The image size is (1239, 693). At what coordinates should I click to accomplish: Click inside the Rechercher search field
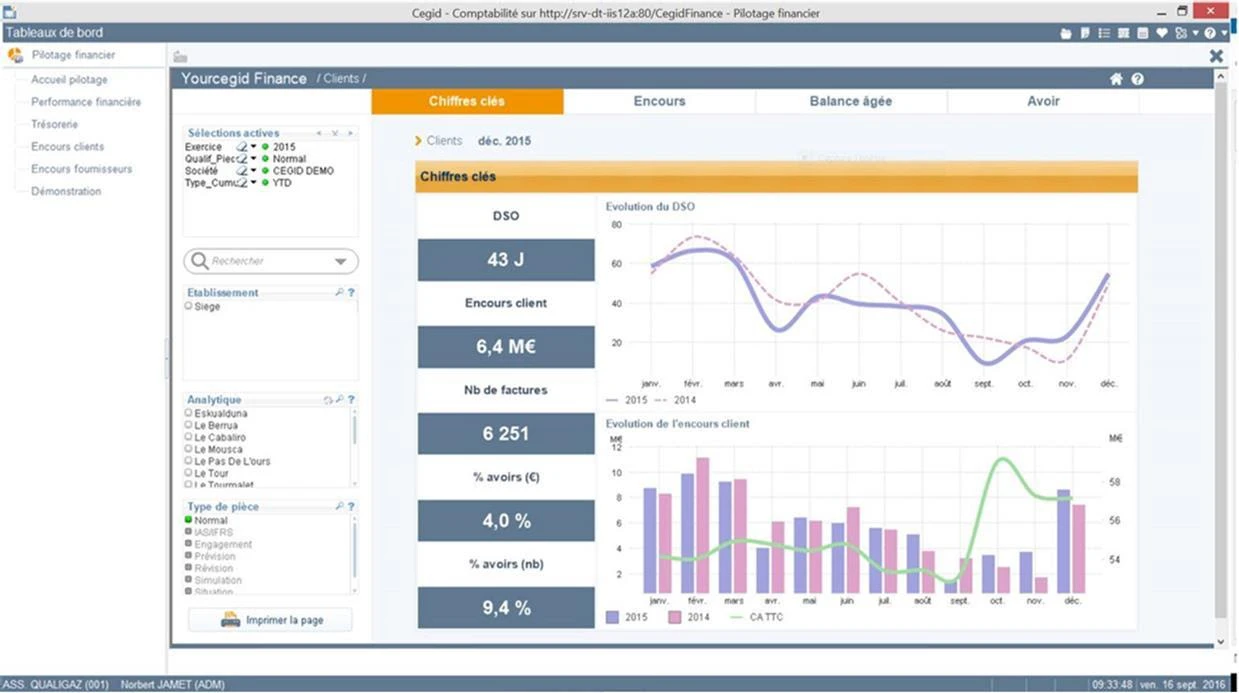pos(262,261)
